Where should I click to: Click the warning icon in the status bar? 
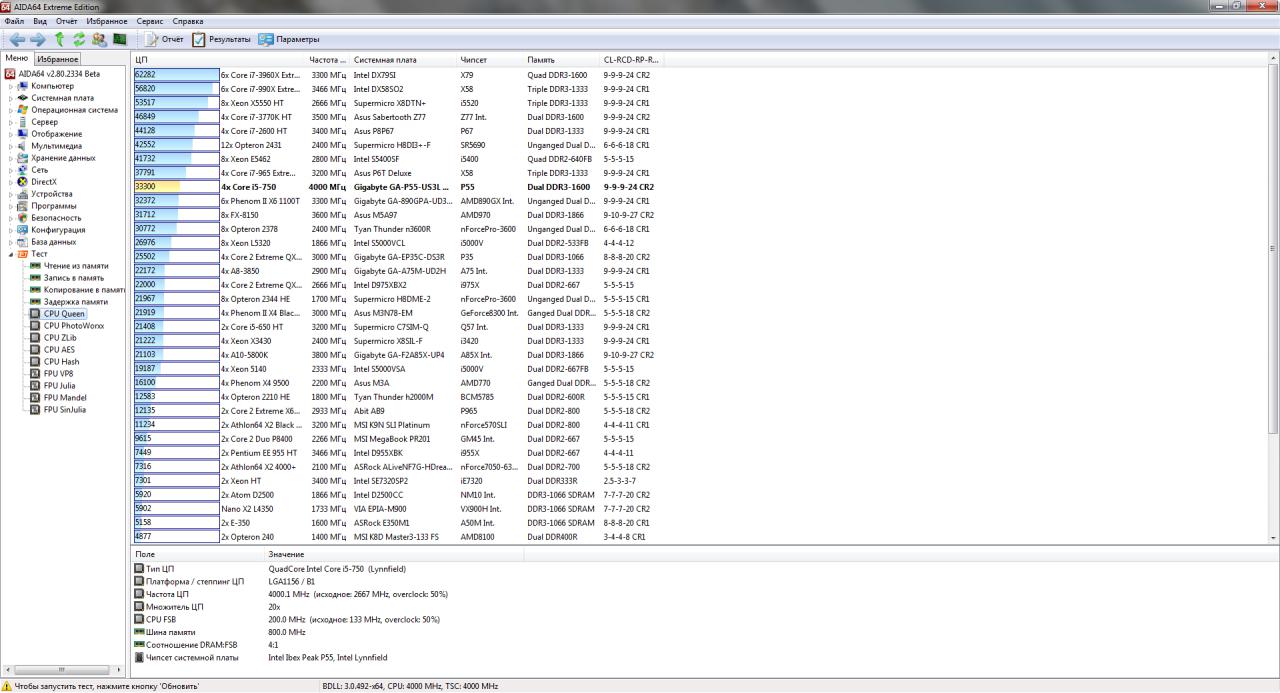click(x=7, y=686)
